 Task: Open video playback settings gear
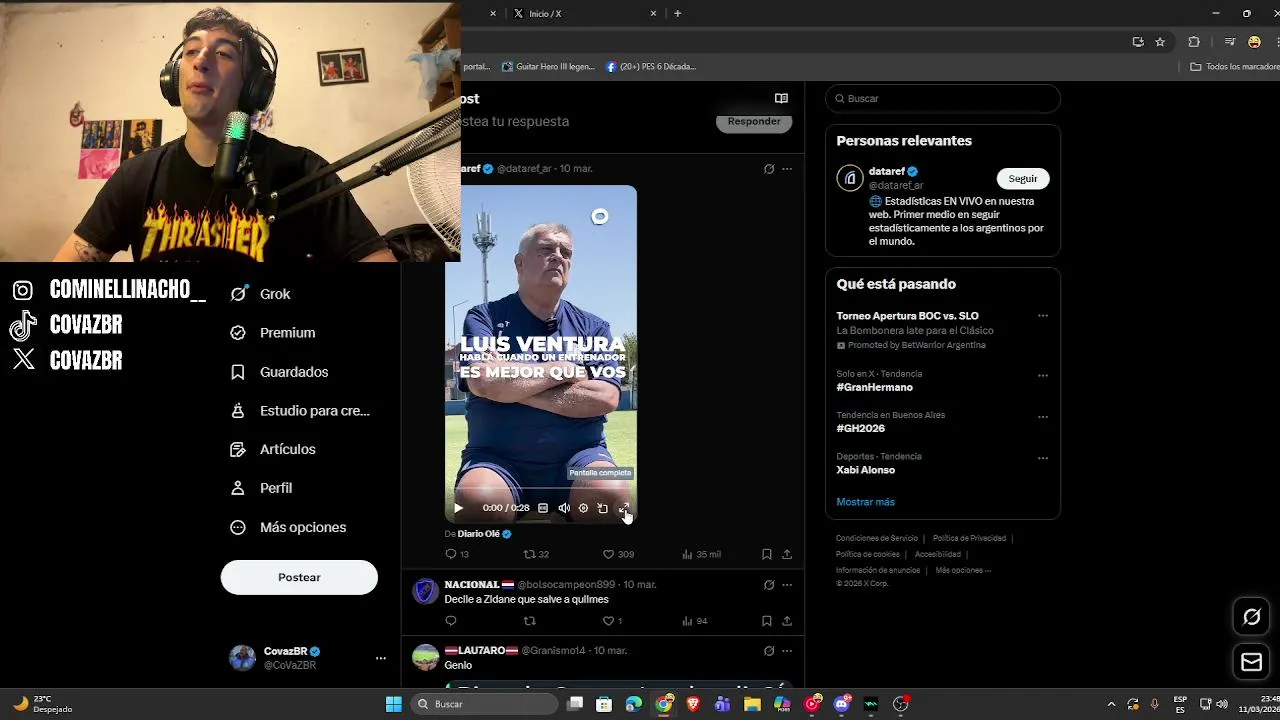pos(583,508)
